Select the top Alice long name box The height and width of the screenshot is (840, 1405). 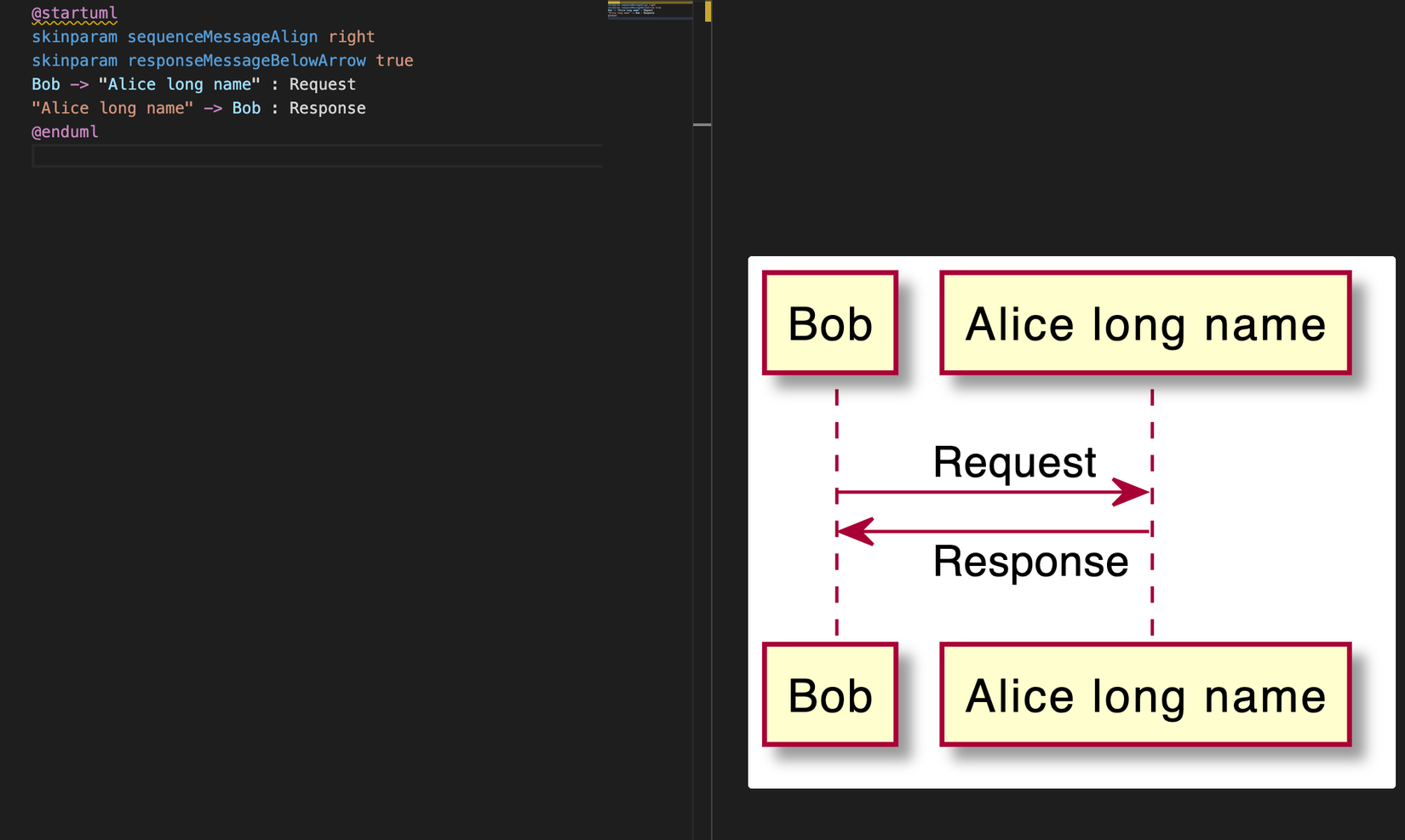pos(1145,323)
